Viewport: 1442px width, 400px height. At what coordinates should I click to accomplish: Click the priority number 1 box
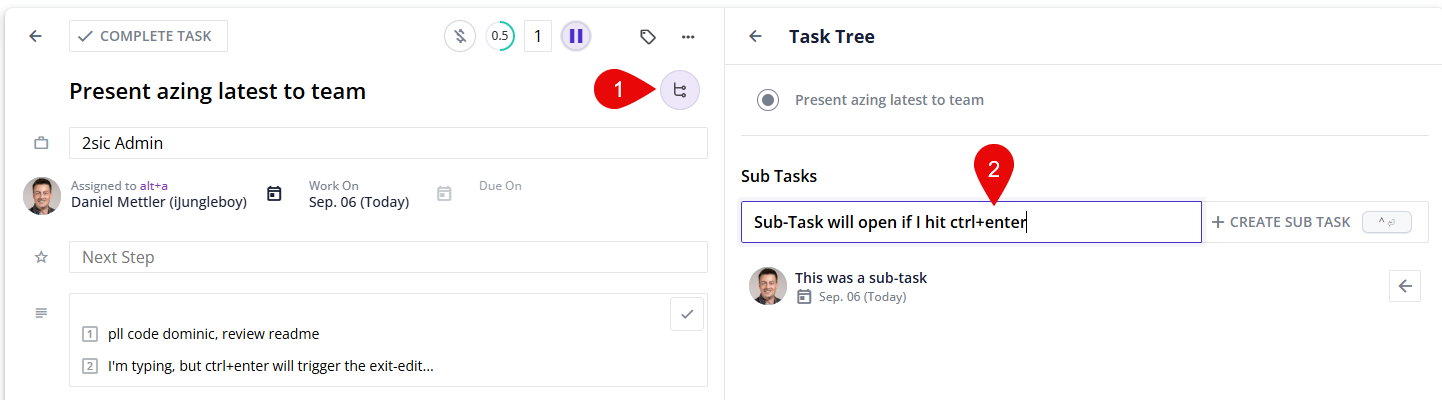(538, 37)
